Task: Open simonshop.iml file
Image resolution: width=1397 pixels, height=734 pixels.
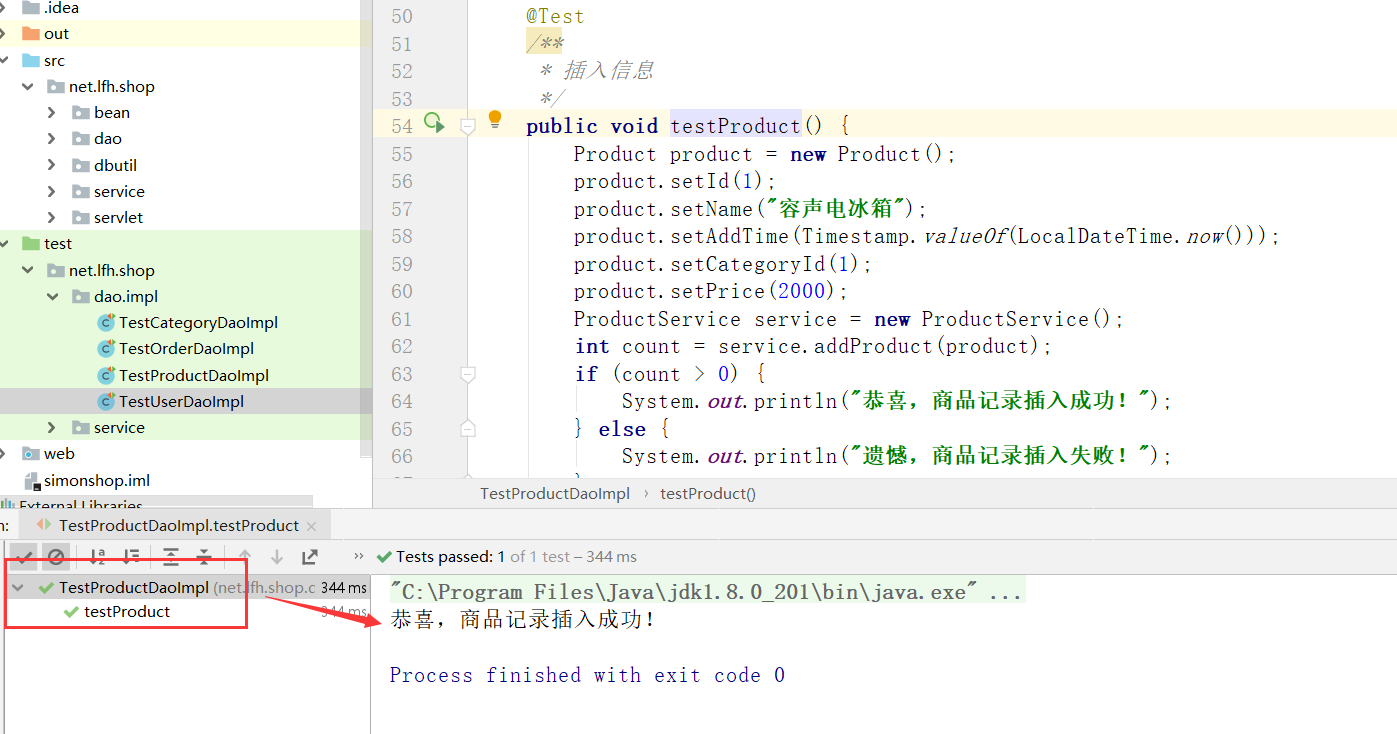Action: [97, 481]
